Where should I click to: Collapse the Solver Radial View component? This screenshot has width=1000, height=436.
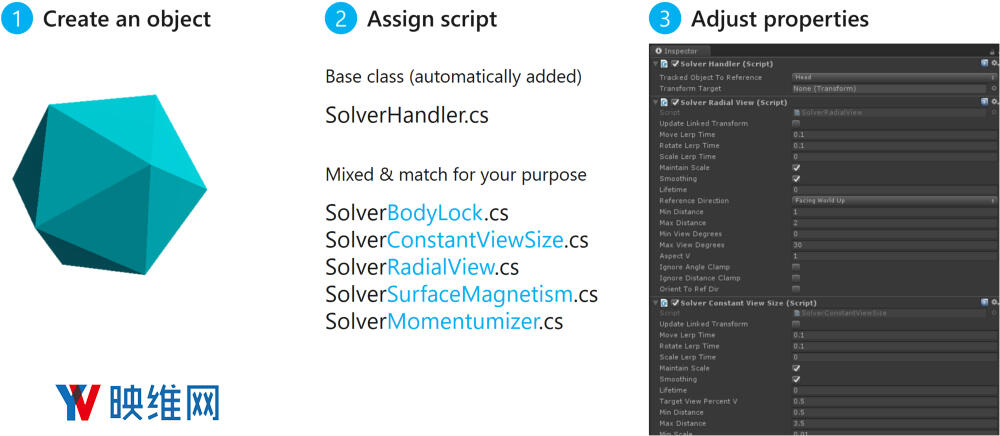click(656, 102)
